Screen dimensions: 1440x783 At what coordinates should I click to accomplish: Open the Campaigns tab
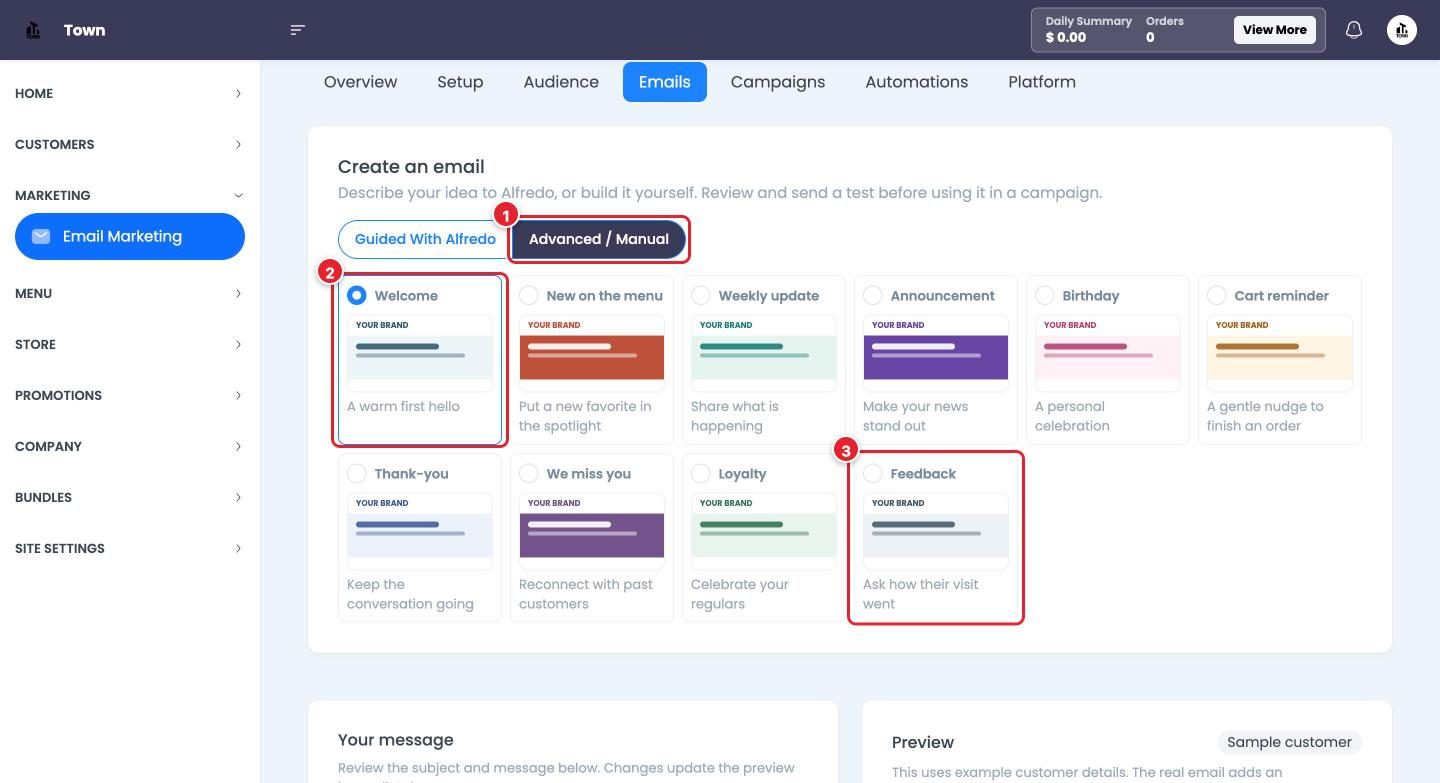(778, 82)
